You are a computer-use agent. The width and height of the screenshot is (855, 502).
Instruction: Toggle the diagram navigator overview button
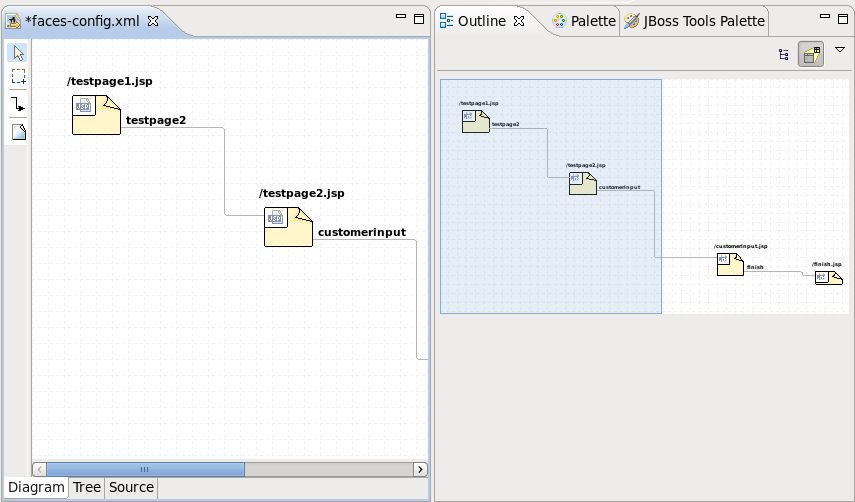(811, 54)
